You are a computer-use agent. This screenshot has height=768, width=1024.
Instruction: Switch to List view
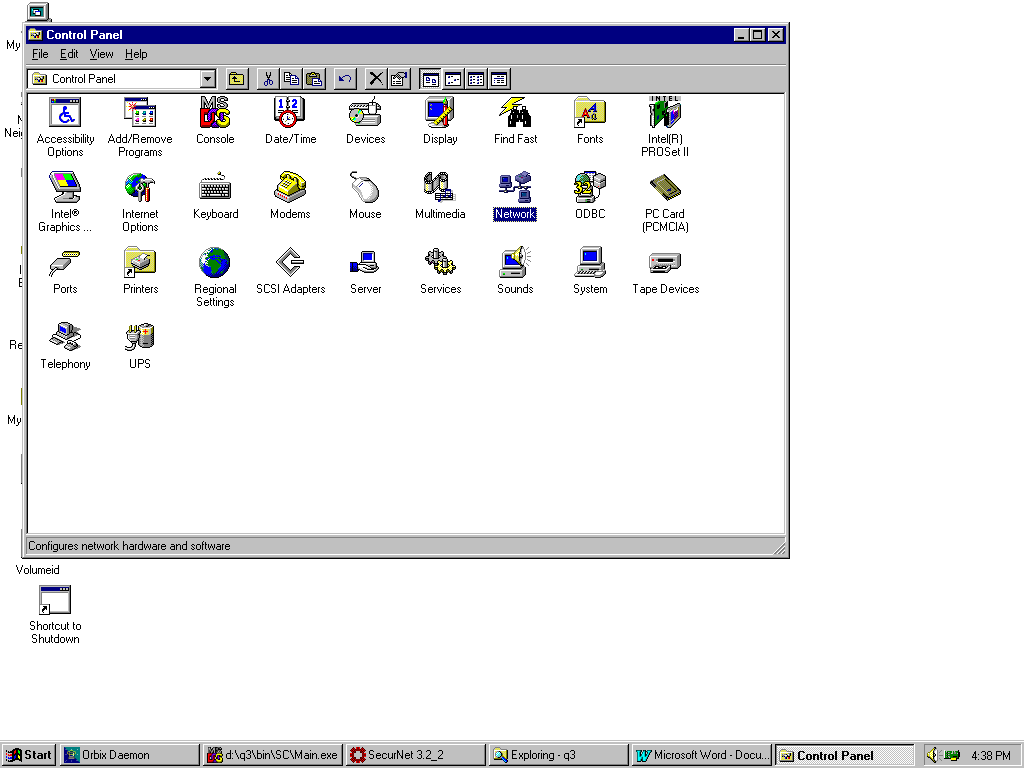click(476, 79)
